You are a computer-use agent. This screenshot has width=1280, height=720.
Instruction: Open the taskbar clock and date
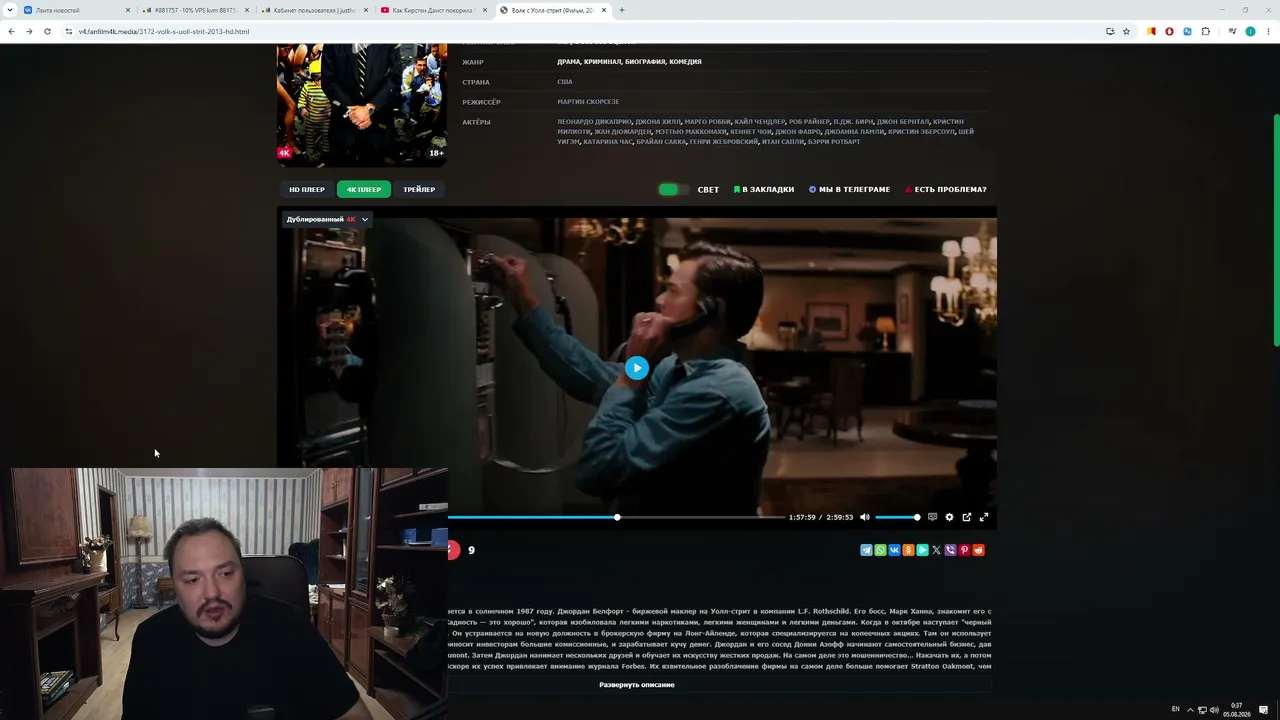pyautogui.click(x=1237, y=710)
